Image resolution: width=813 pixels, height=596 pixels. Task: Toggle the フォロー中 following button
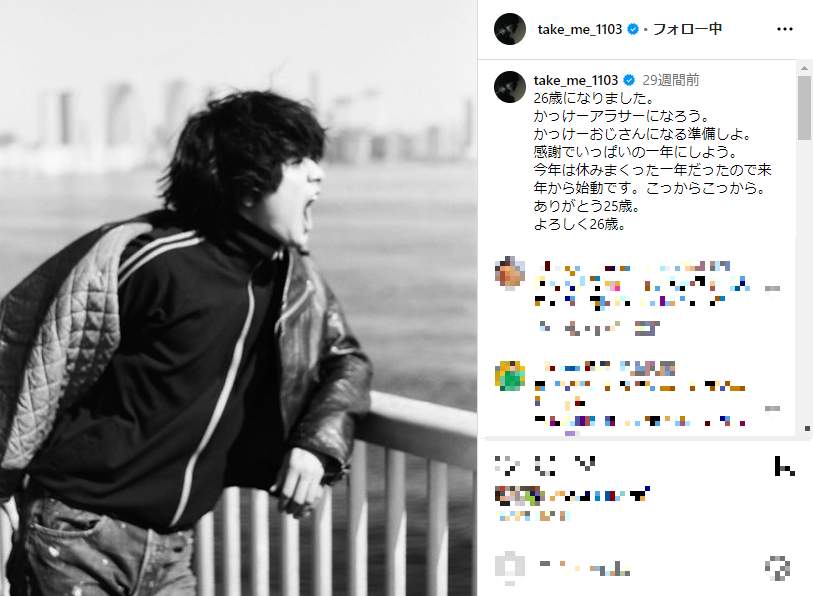point(687,29)
